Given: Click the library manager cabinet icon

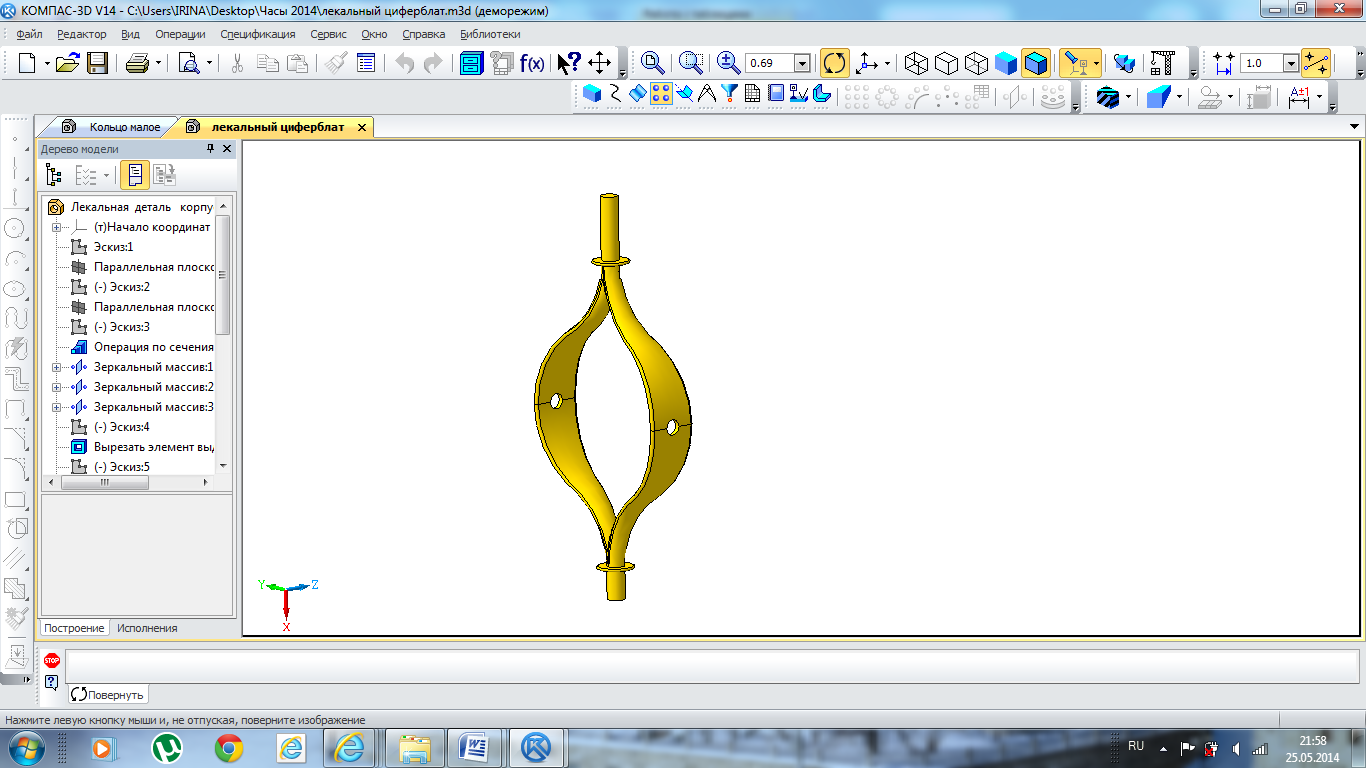Looking at the screenshot, I should [x=471, y=63].
